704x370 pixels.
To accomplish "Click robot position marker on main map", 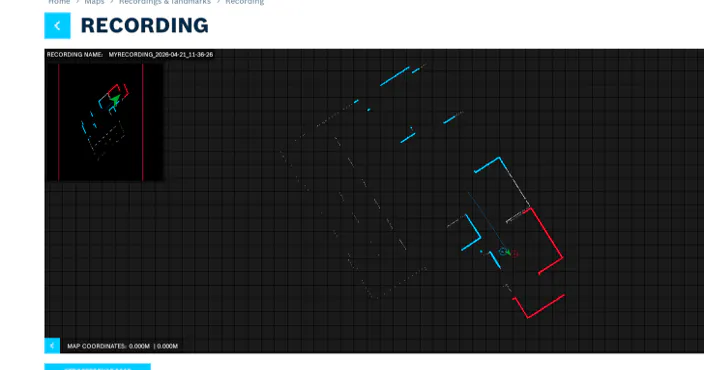I will (504, 252).
